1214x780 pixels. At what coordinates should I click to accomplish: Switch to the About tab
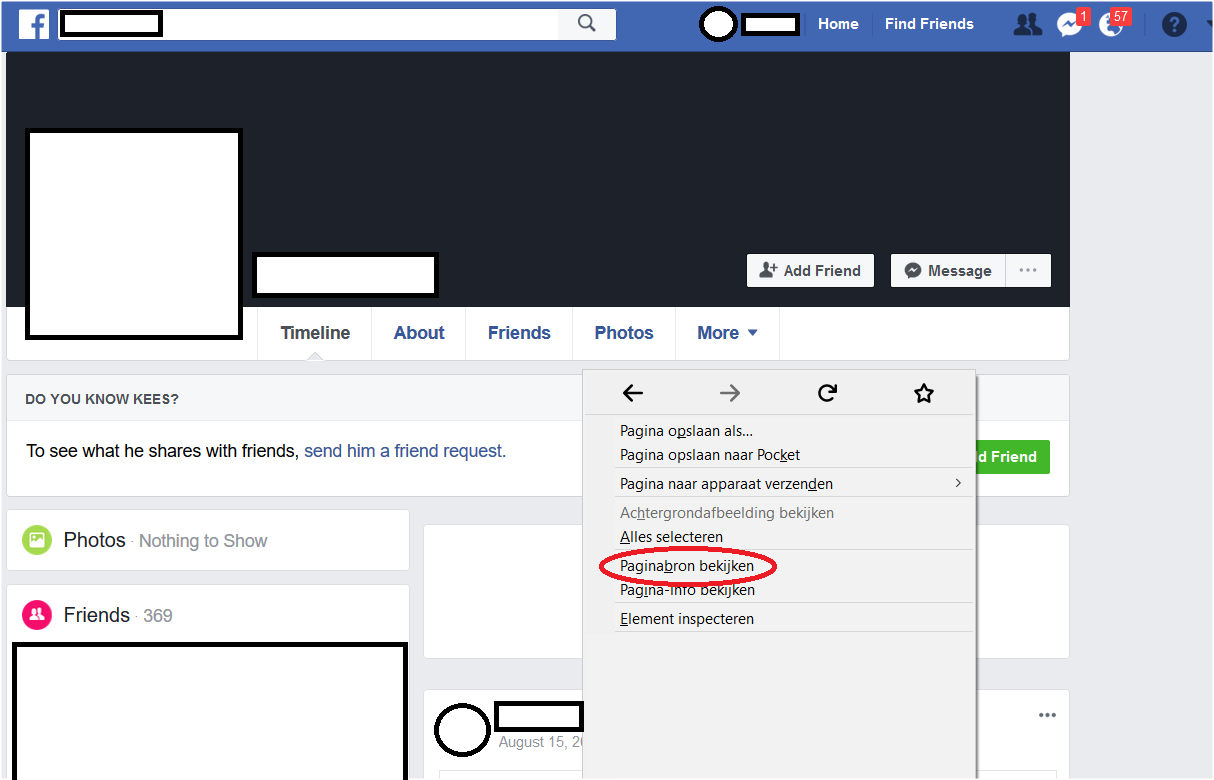[x=419, y=333]
